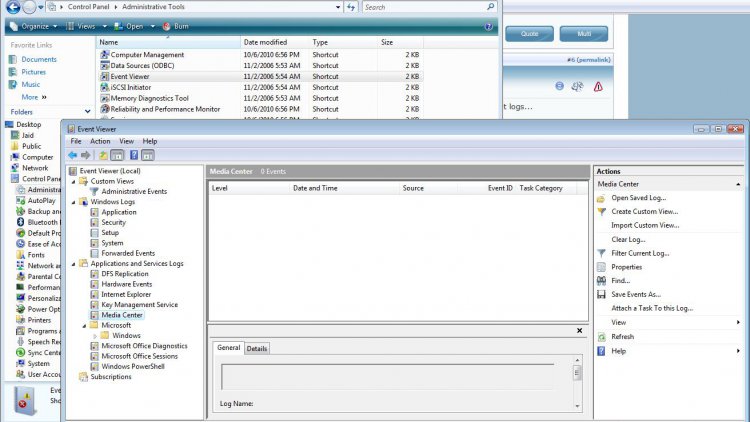The width and height of the screenshot is (750, 422).
Task: Open Microsoft Office Sessions log
Action: click(139, 356)
